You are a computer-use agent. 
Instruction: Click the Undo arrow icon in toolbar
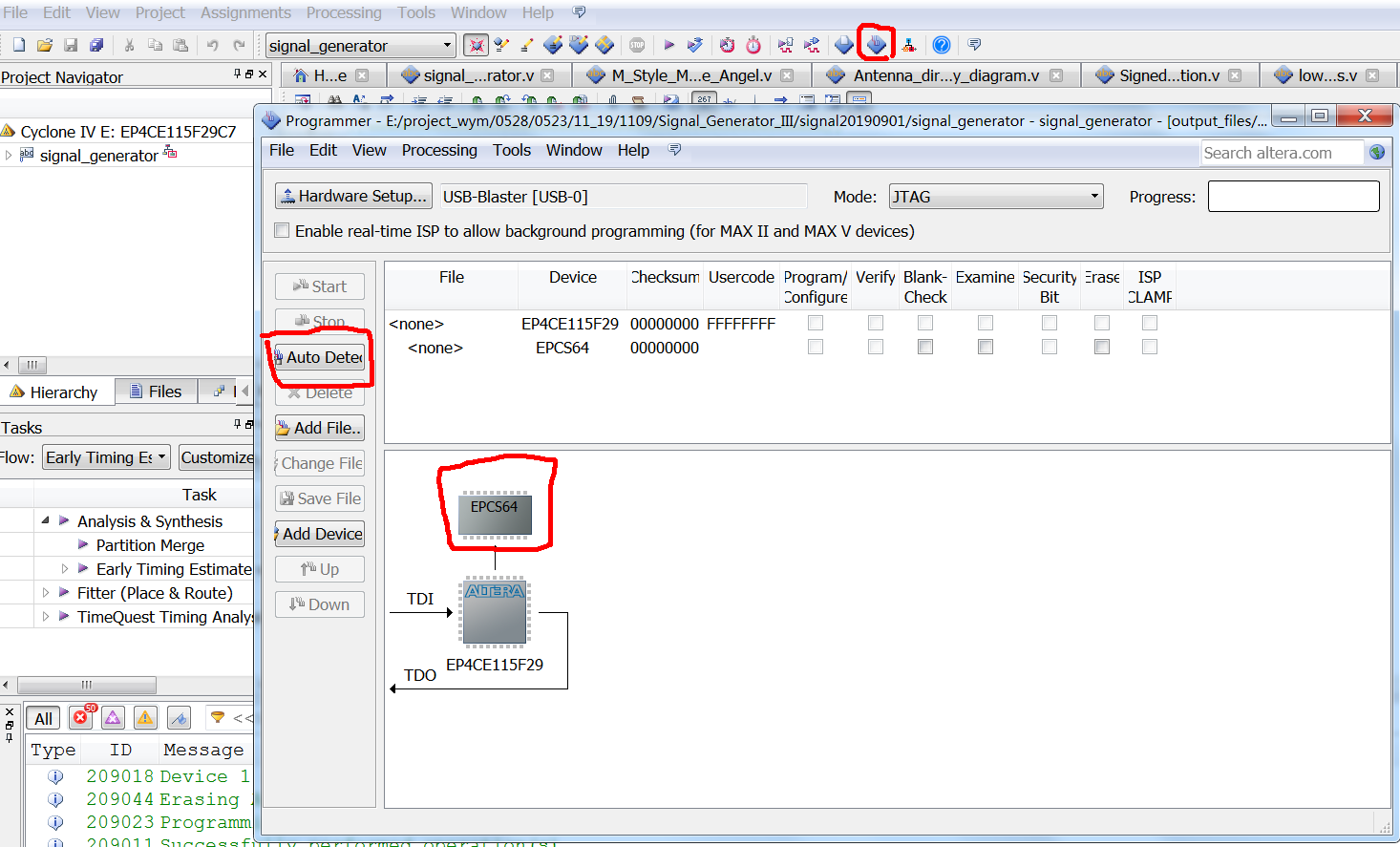tap(212, 45)
